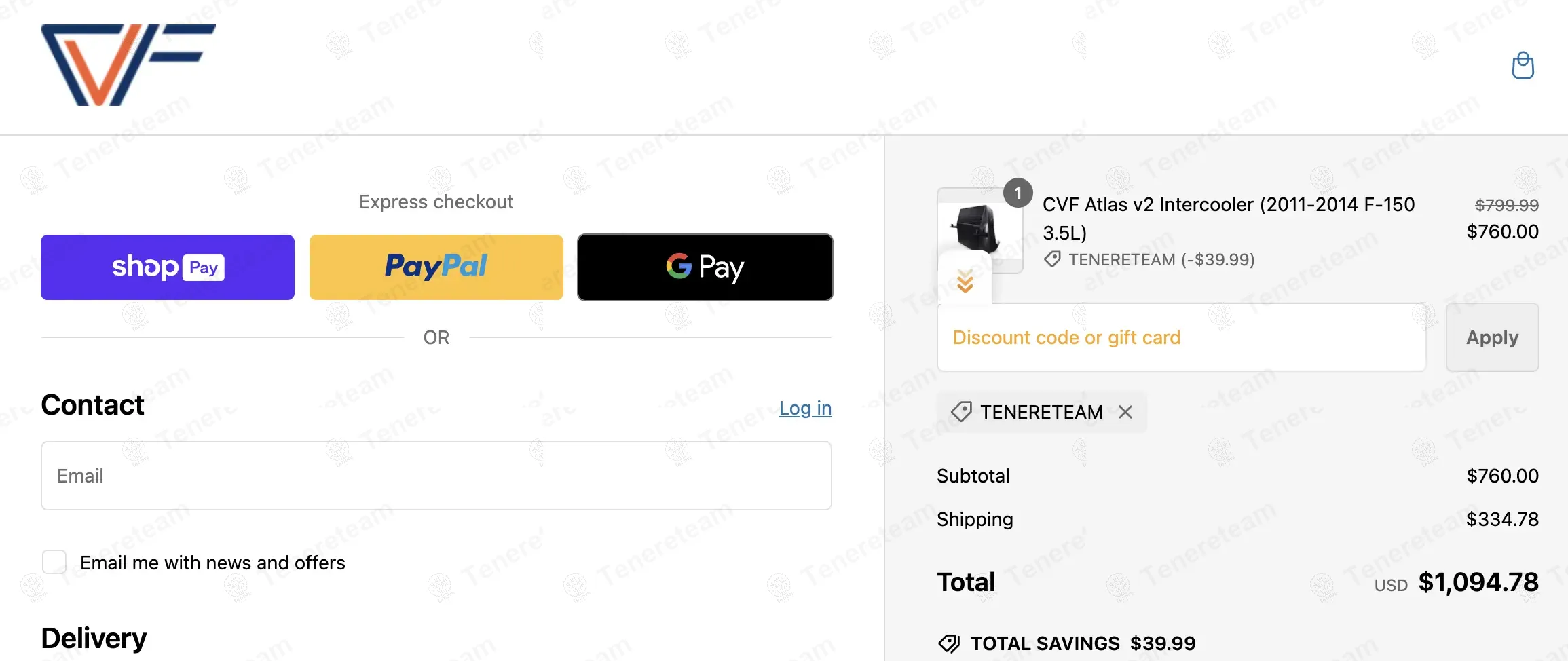Open the shopping bag cart icon
The image size is (1568, 661).
(x=1523, y=66)
